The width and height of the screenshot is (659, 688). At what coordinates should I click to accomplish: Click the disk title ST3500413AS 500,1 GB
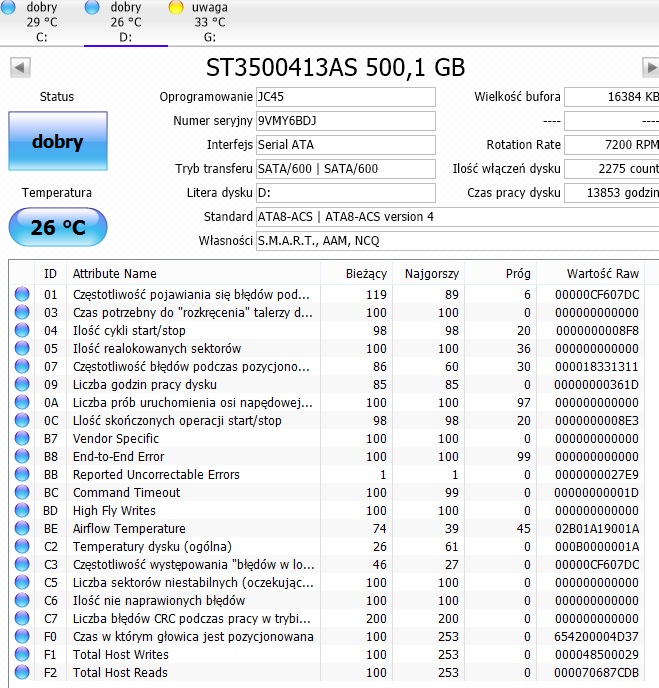[x=335, y=68]
